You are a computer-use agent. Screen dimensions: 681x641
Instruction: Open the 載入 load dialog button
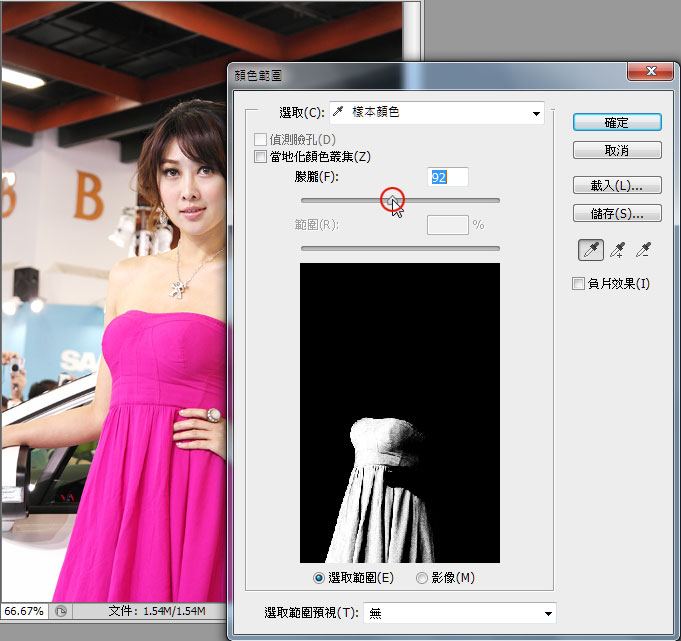pyautogui.click(x=617, y=186)
